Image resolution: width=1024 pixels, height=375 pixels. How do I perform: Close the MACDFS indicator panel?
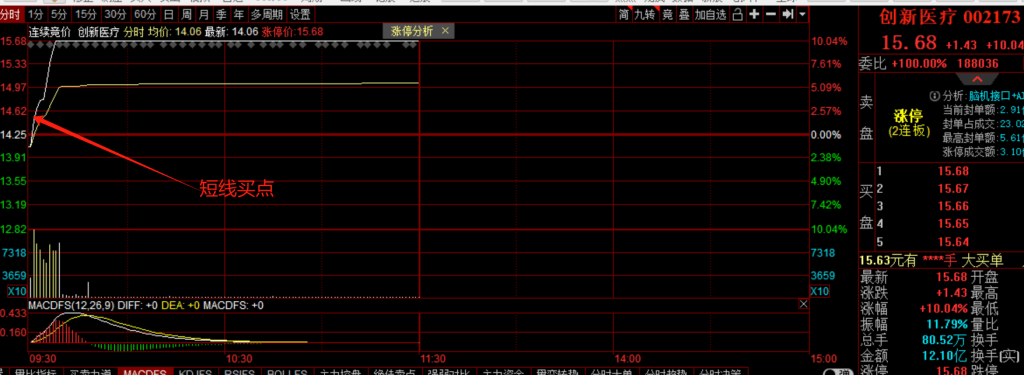click(x=803, y=304)
